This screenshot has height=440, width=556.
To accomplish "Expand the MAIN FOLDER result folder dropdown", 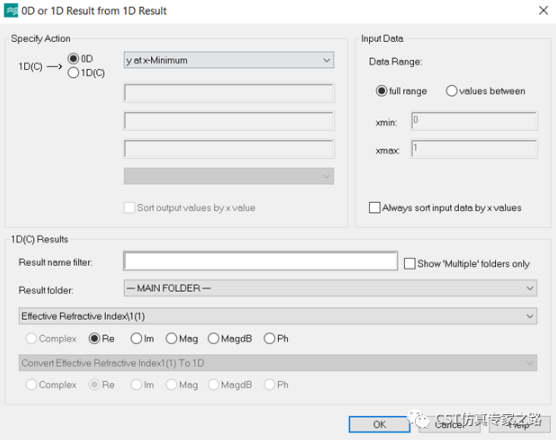I will coord(330,288).
